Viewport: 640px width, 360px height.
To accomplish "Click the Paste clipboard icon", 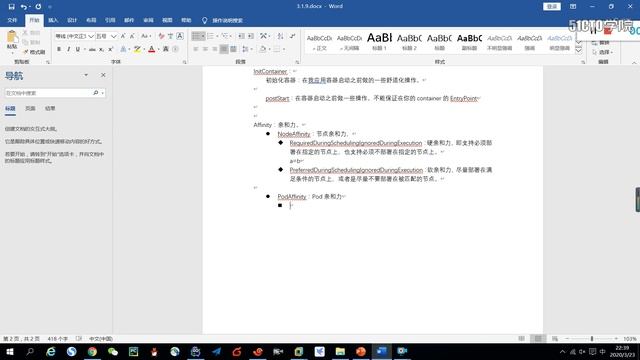I will [x=12, y=37].
